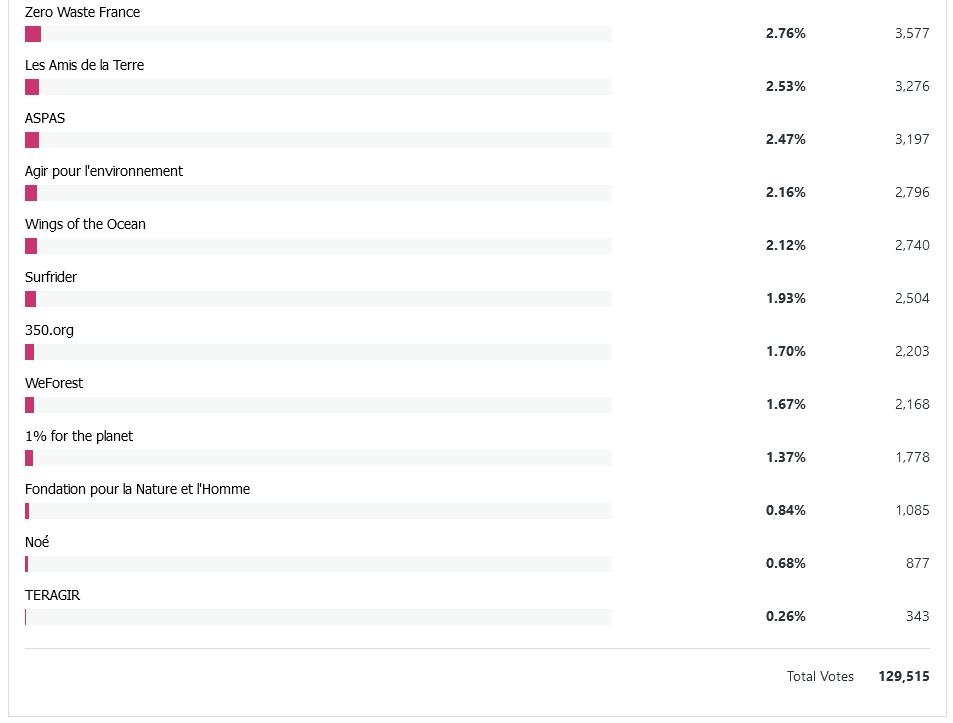The image size is (953, 723).
Task: Click the pink result bar for Zero Waste France
Action: pos(33,34)
